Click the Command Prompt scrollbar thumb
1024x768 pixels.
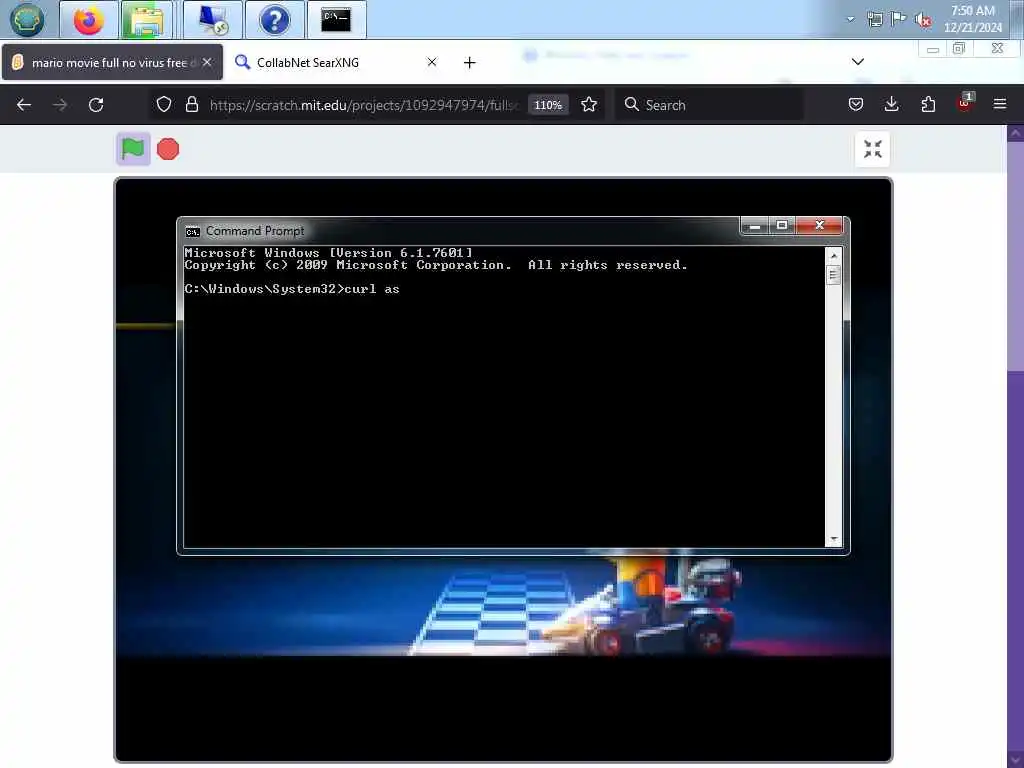833,274
